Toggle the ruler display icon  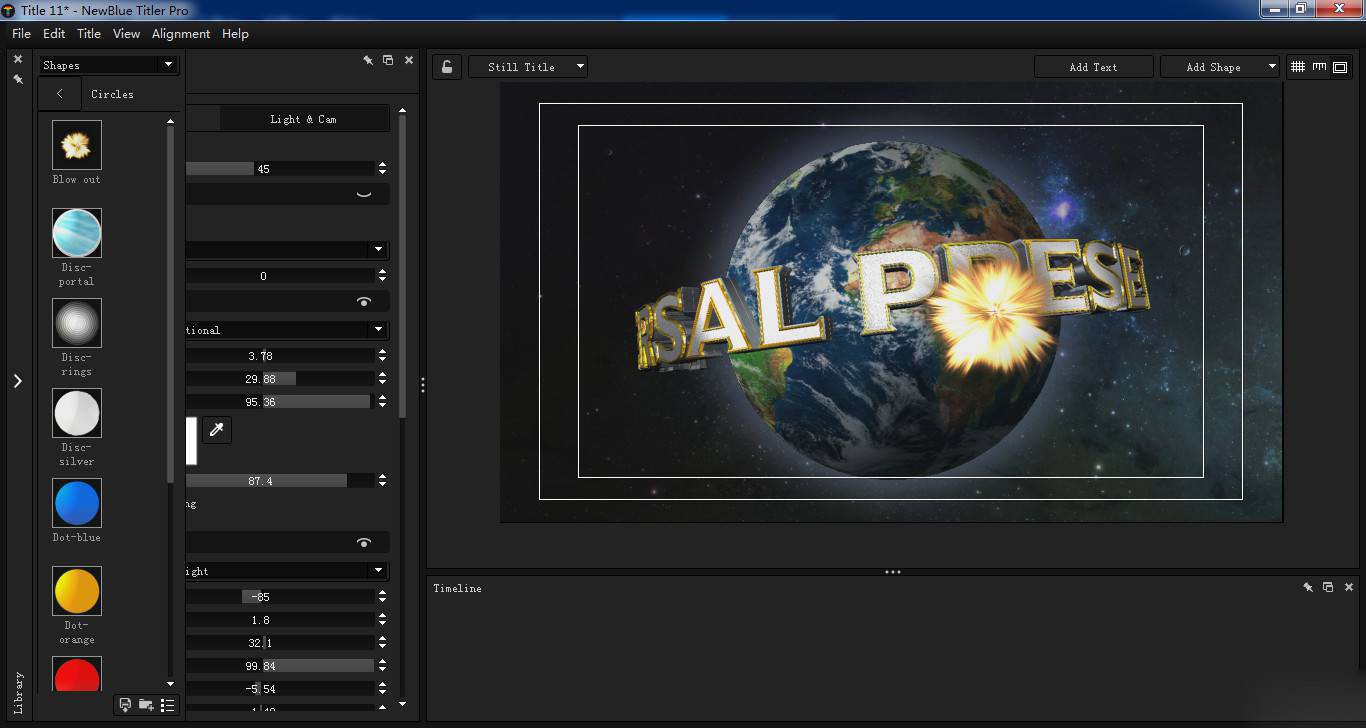[x=1319, y=67]
